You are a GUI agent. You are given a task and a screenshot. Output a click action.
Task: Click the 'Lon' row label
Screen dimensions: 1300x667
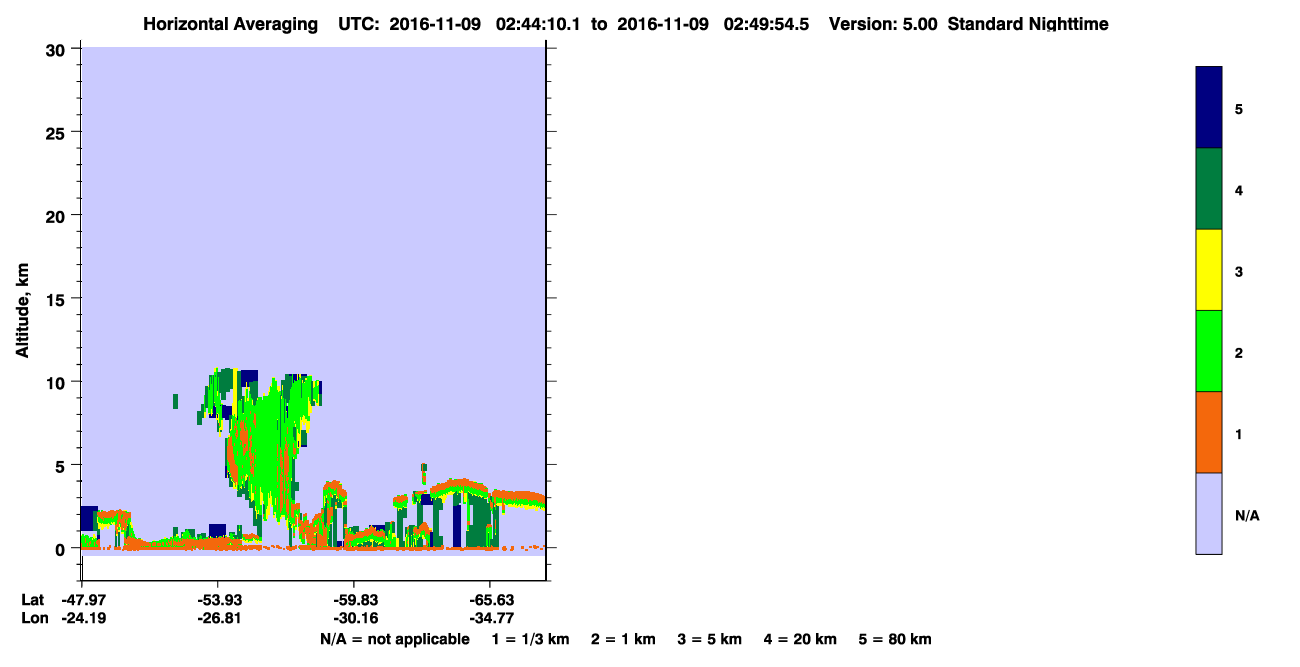click(x=34, y=618)
